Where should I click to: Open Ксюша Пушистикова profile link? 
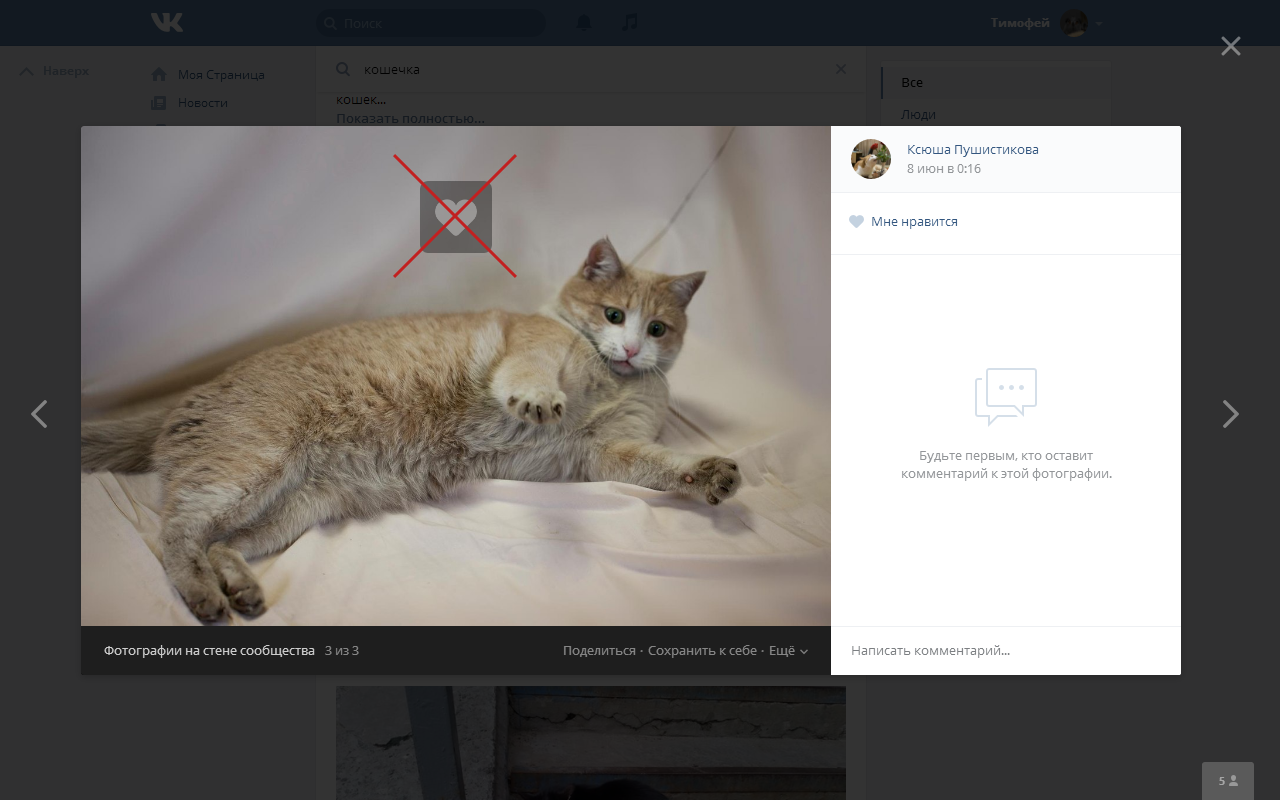coord(972,150)
